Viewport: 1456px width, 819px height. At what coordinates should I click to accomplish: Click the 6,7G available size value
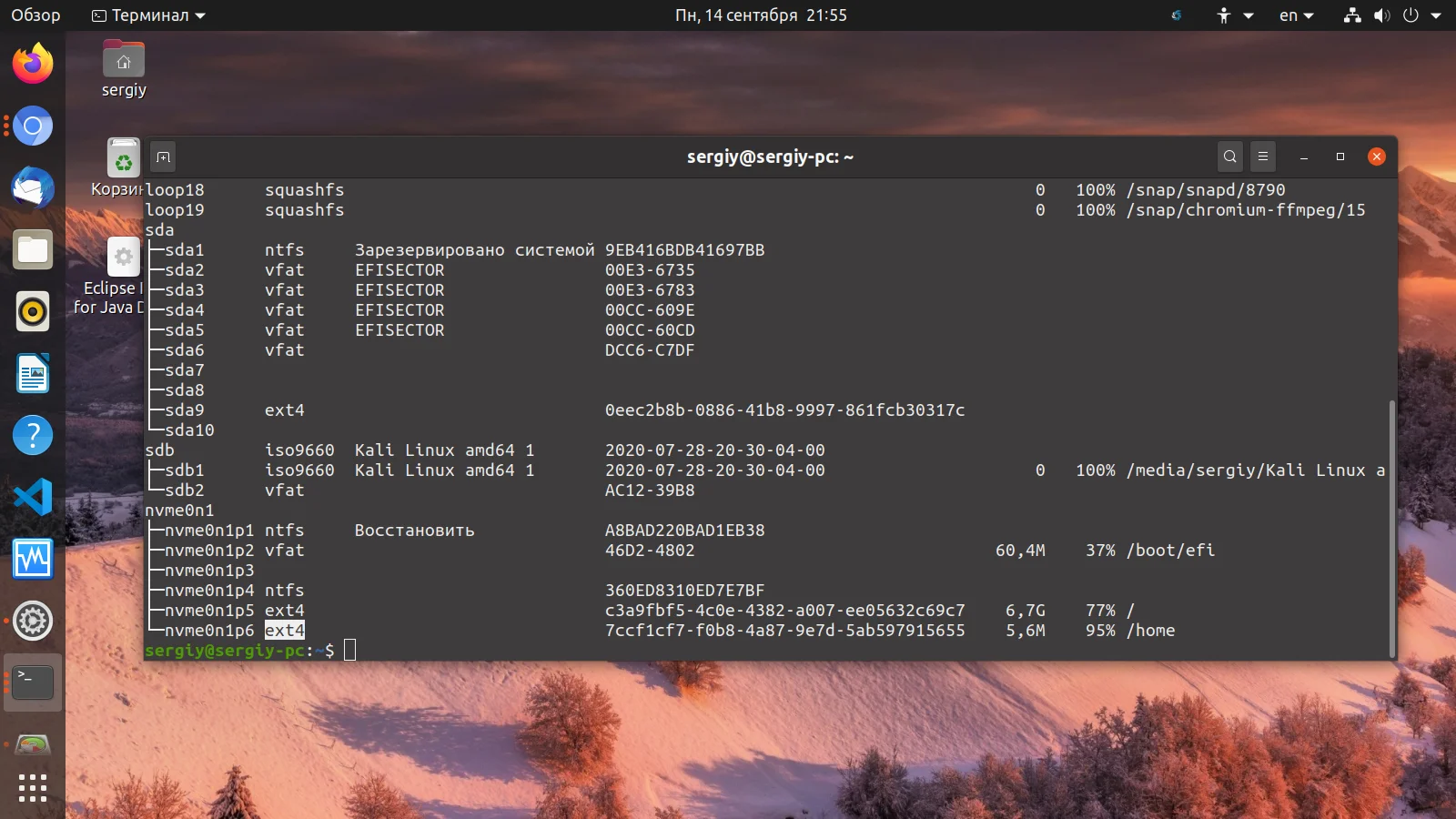point(1026,611)
